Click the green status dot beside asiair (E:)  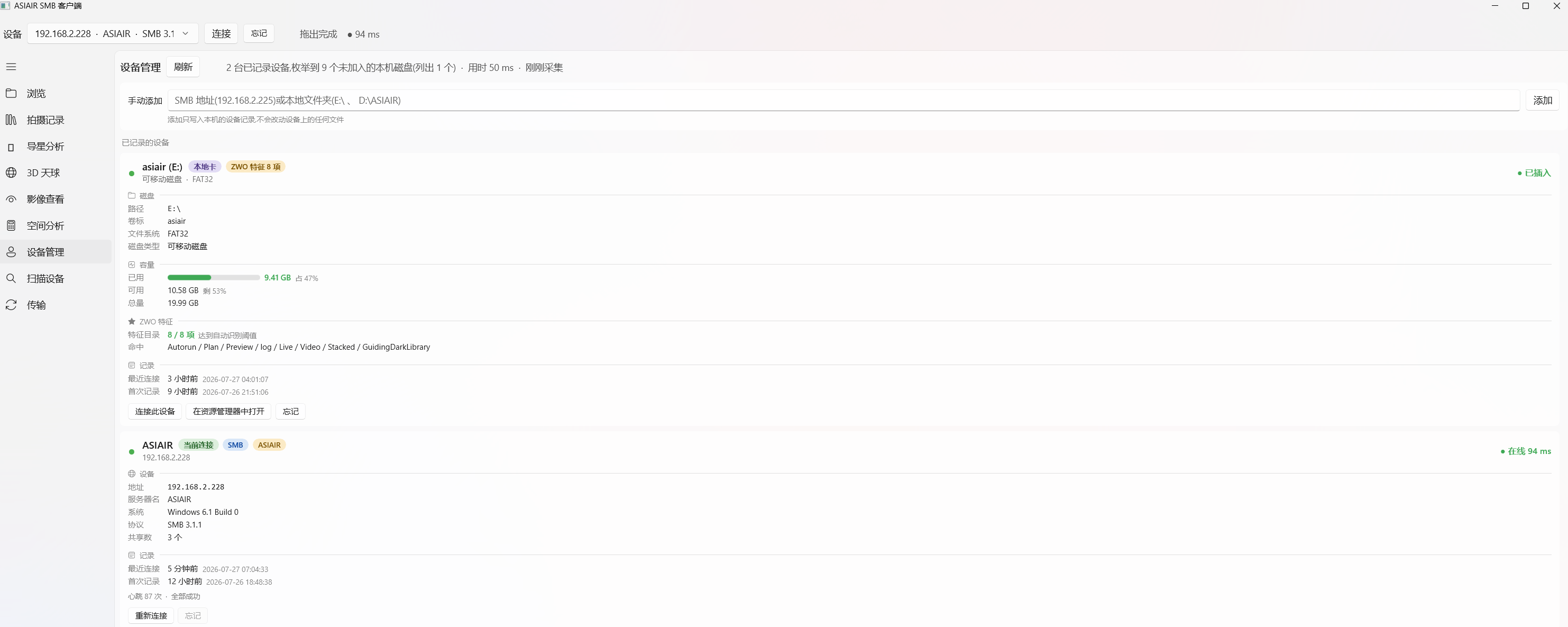point(132,174)
